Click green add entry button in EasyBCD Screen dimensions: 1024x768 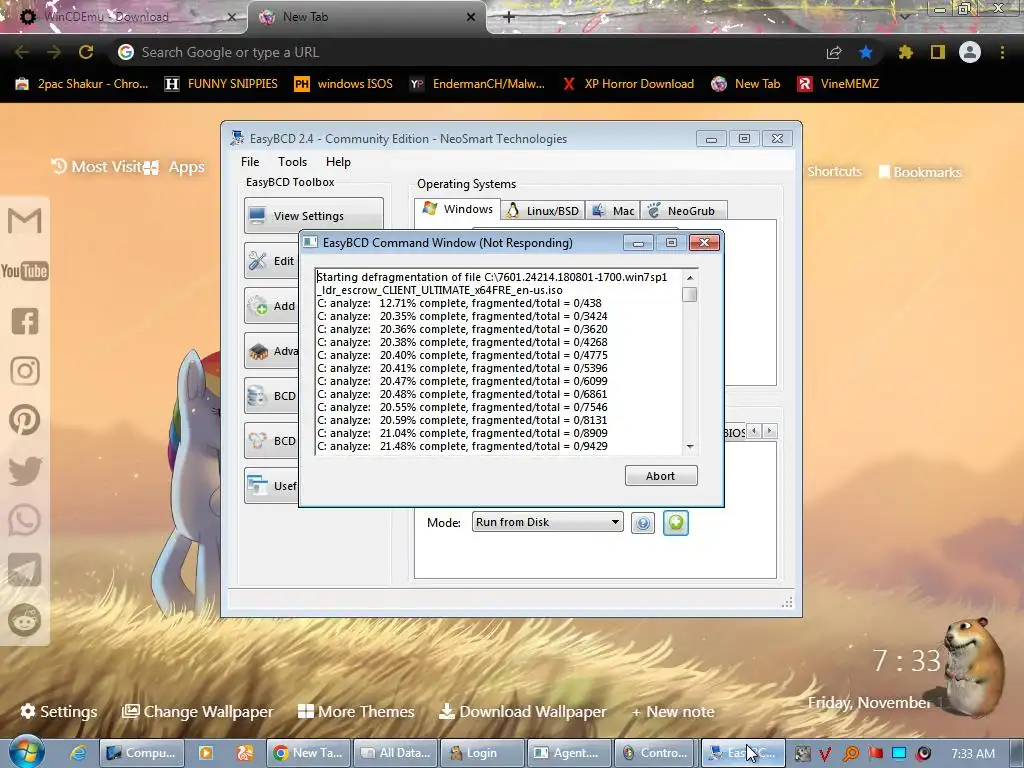(676, 522)
